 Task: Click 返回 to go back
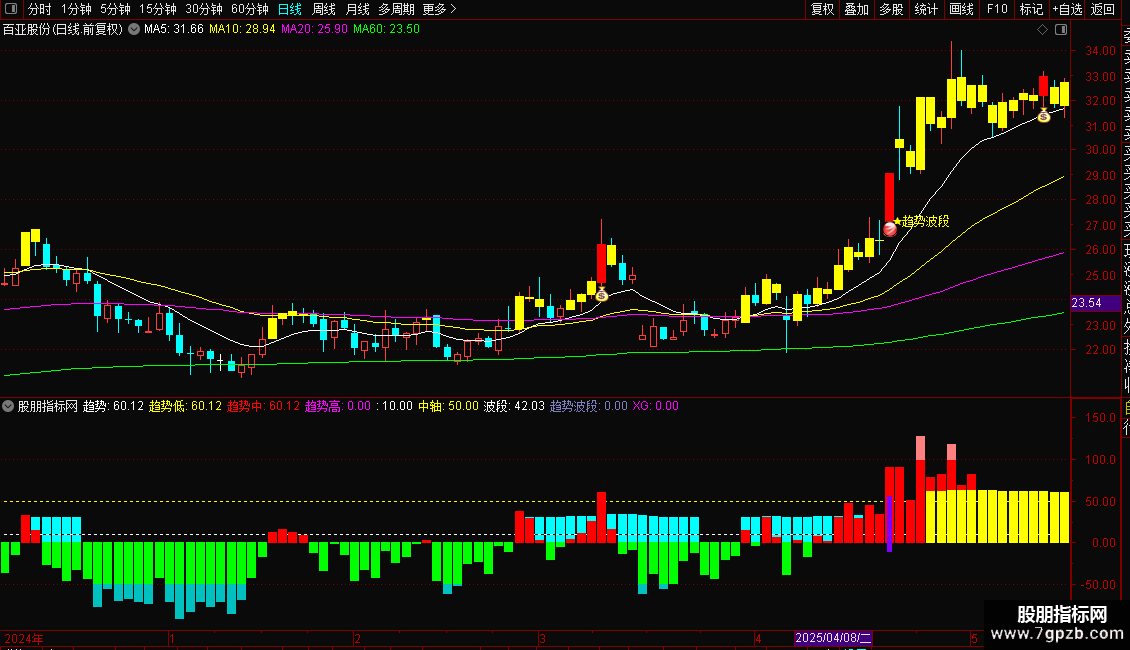(x=1103, y=9)
